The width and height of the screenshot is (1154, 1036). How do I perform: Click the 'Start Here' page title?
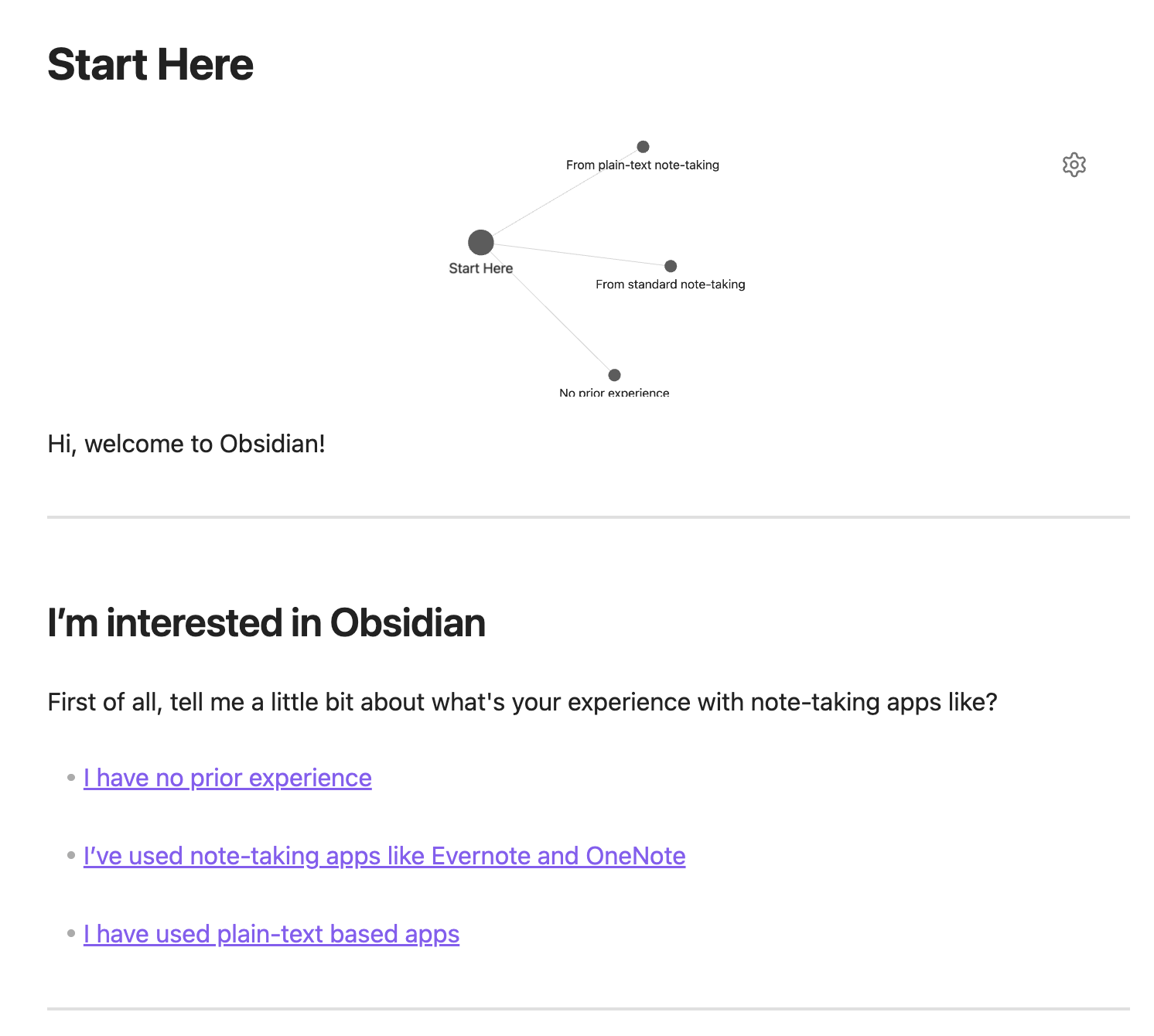tap(151, 64)
